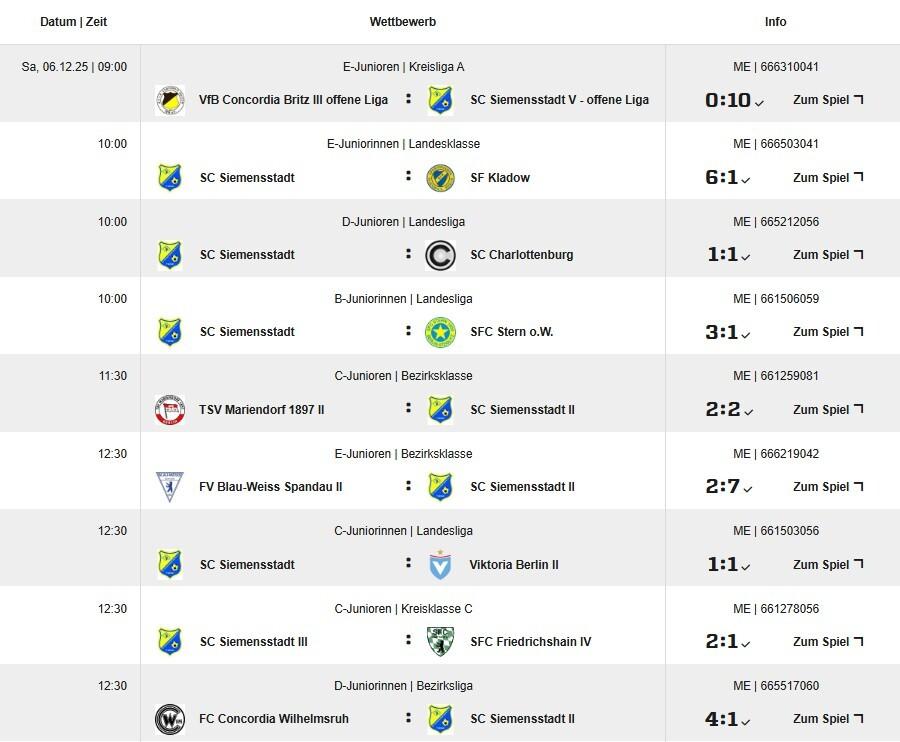Click the TSV Mariendorf 1897 II crest
This screenshot has width=900, height=742.
(x=170, y=409)
